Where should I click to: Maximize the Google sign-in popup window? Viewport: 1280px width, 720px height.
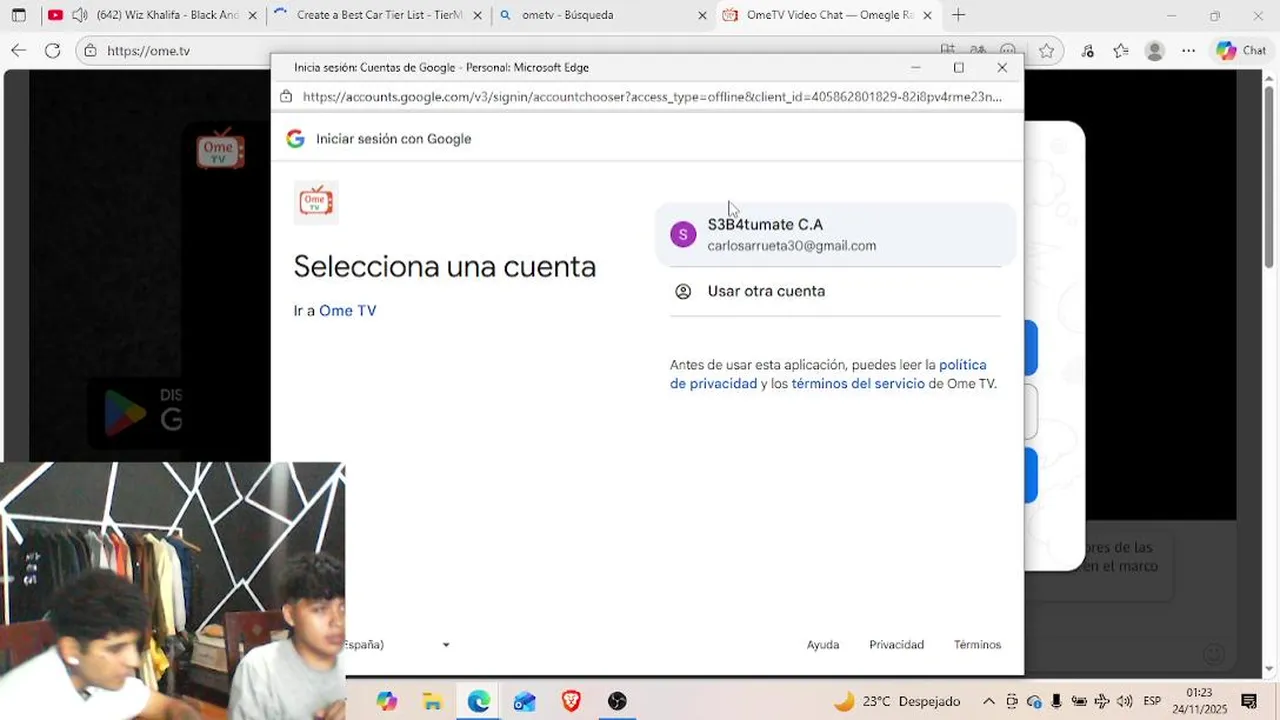958,67
